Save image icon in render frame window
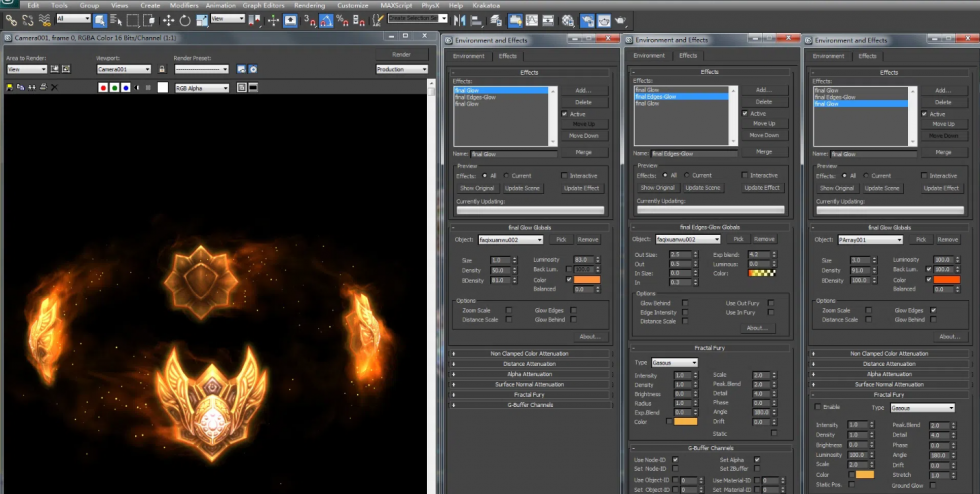The width and height of the screenshot is (980, 494). point(9,88)
